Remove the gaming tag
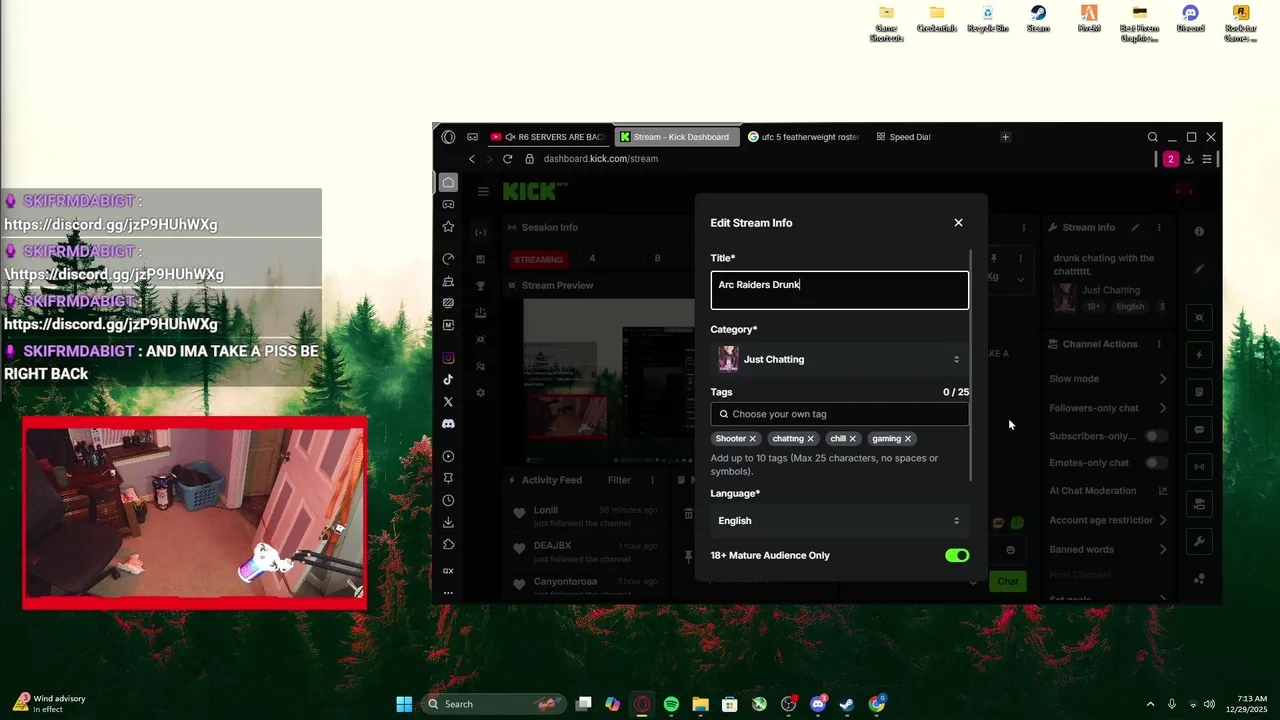Screen dimensions: 1280x720 [x=908, y=439]
